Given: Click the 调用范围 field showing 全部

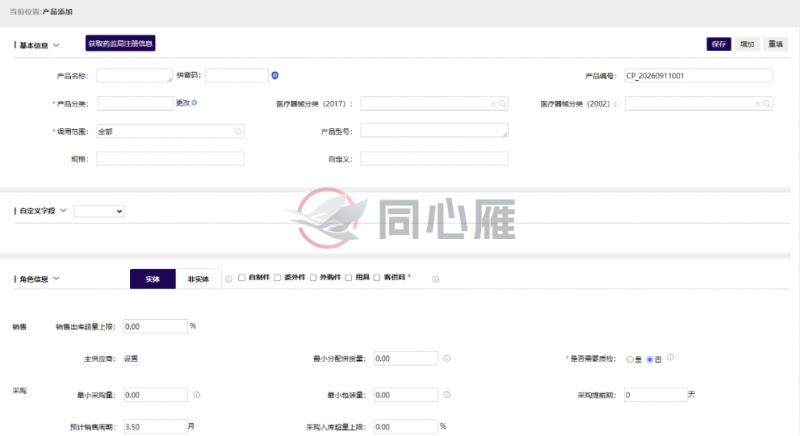Looking at the screenshot, I should tap(170, 132).
